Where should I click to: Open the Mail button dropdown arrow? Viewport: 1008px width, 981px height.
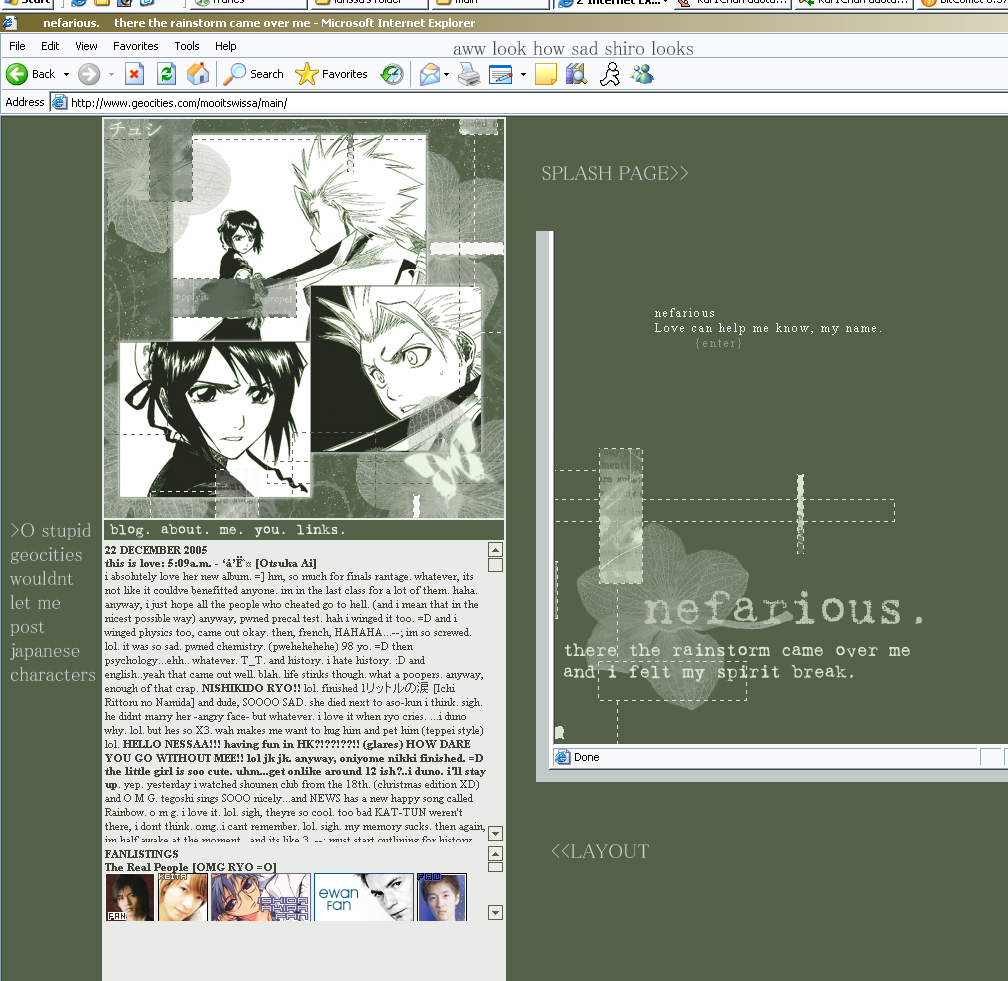pos(446,75)
